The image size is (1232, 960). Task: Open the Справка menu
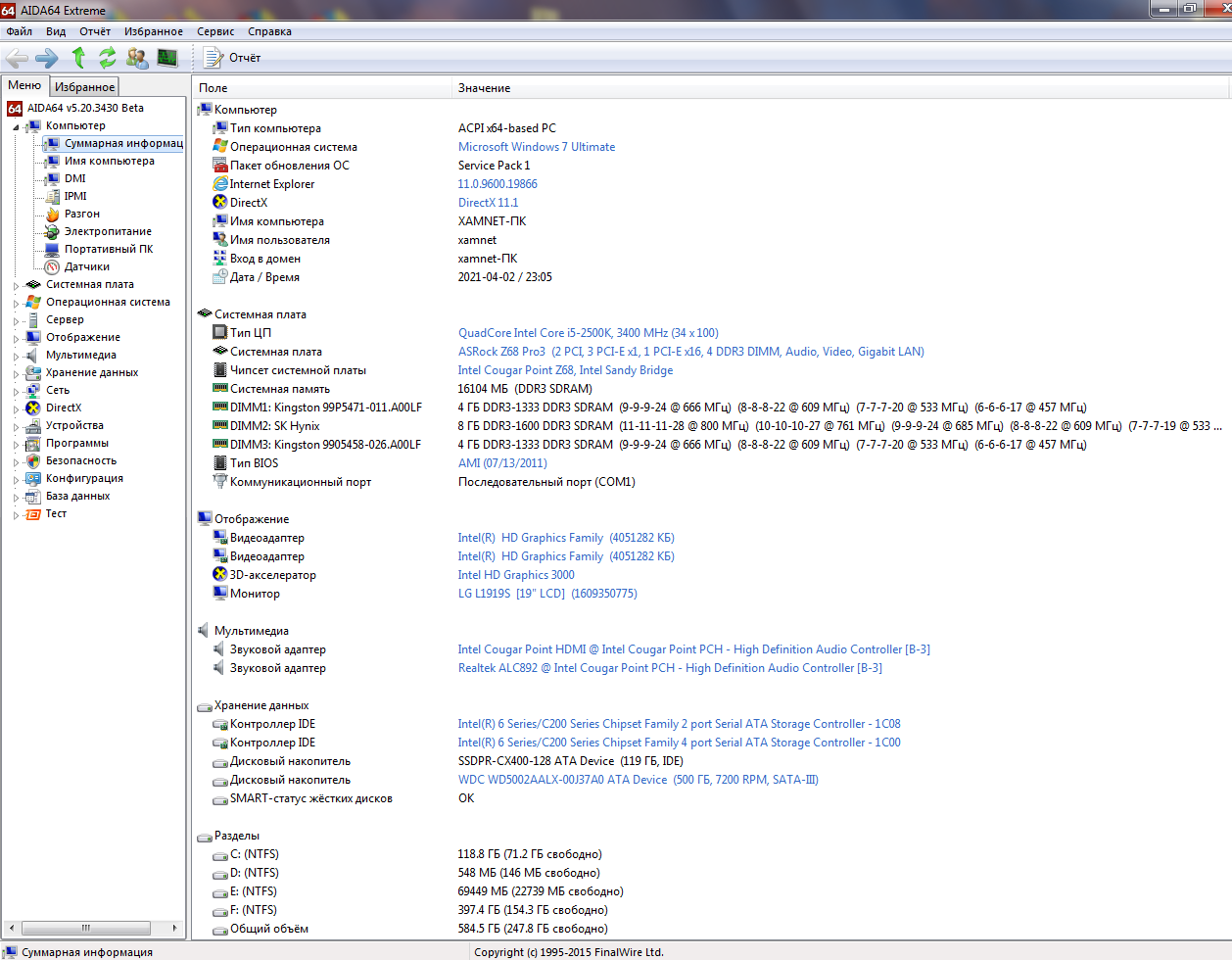(269, 31)
